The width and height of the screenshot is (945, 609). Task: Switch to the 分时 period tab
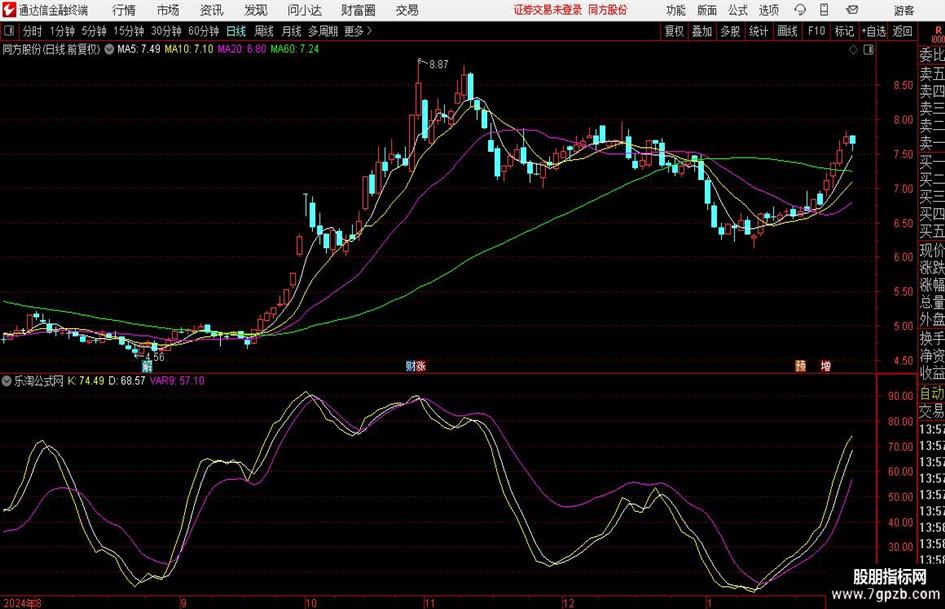coord(33,31)
